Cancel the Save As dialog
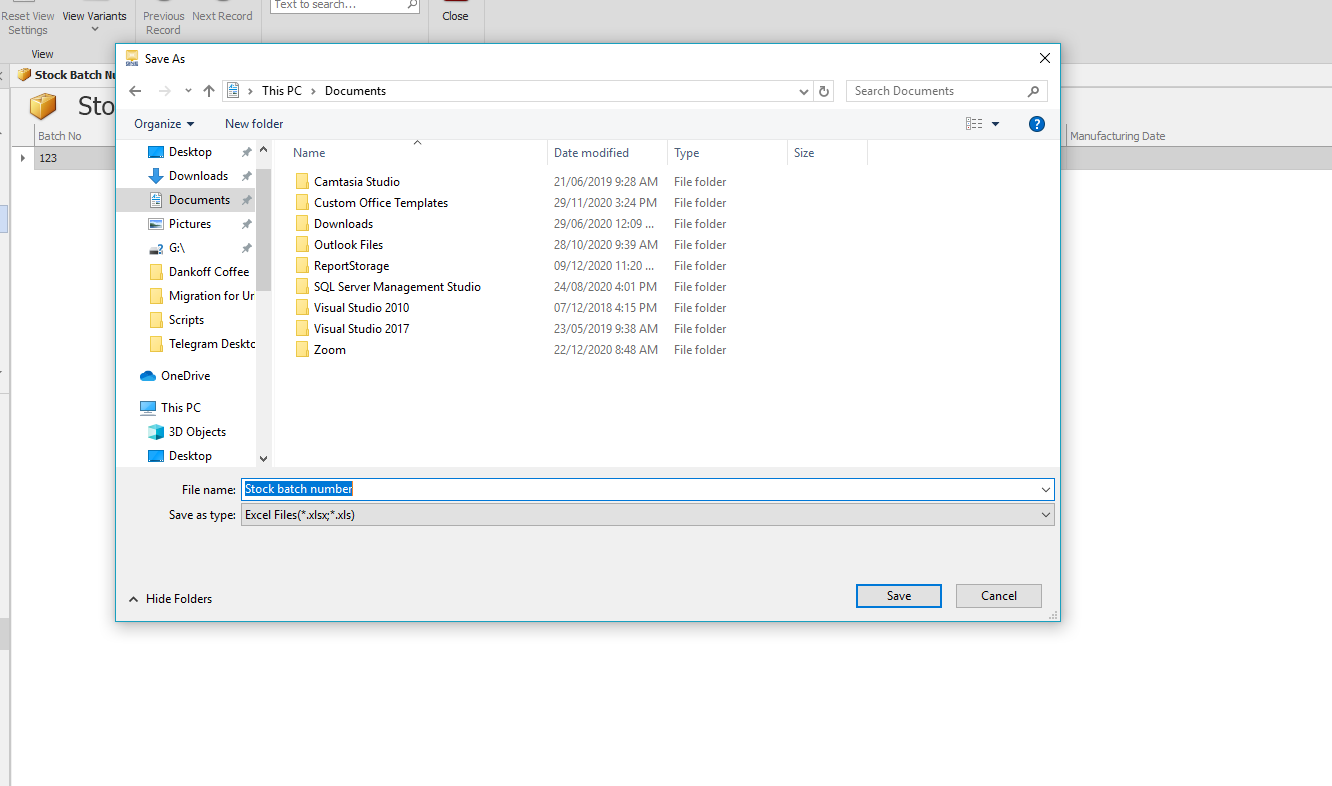The width and height of the screenshot is (1332, 786). [x=999, y=596]
